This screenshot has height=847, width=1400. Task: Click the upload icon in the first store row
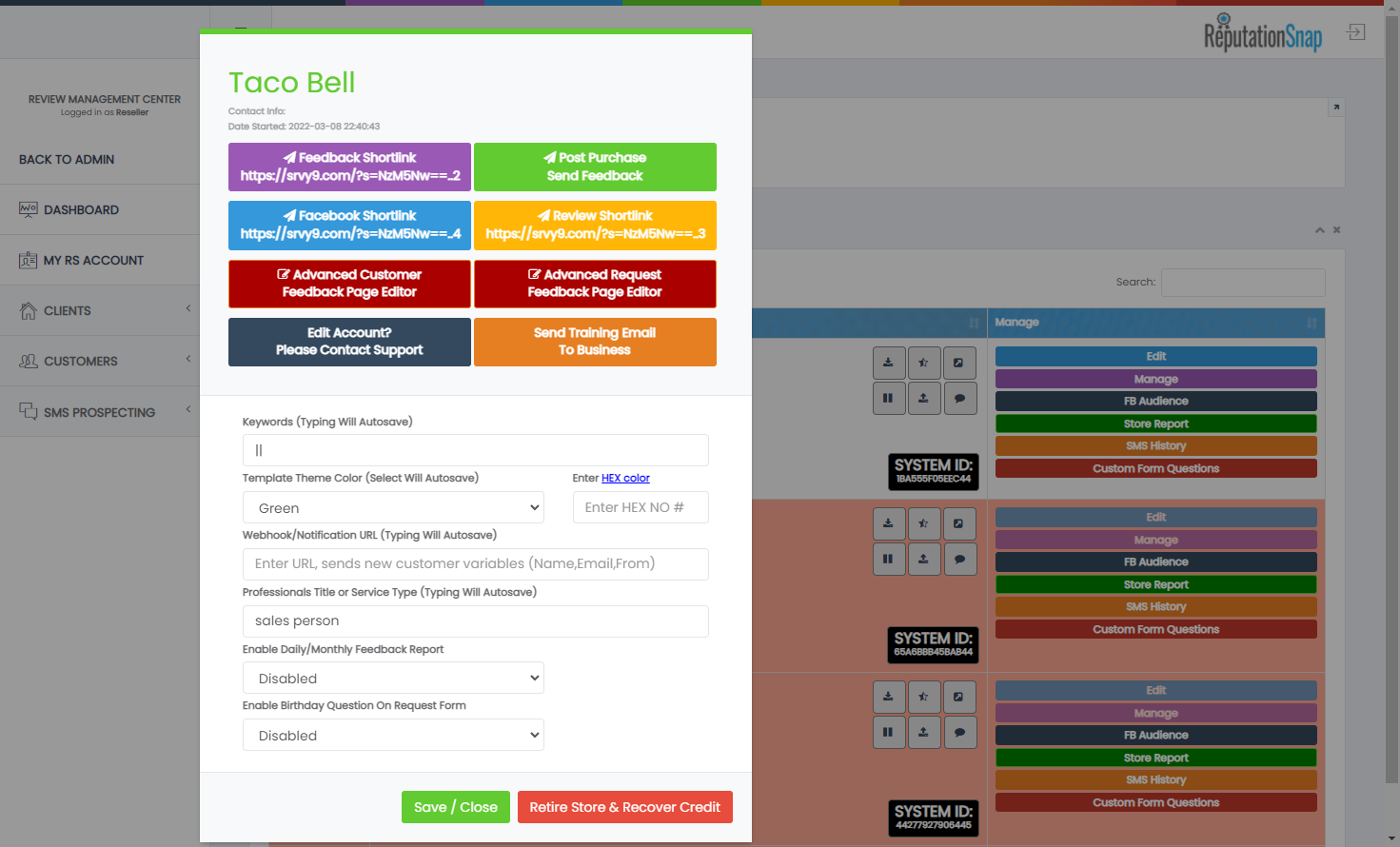coord(923,398)
